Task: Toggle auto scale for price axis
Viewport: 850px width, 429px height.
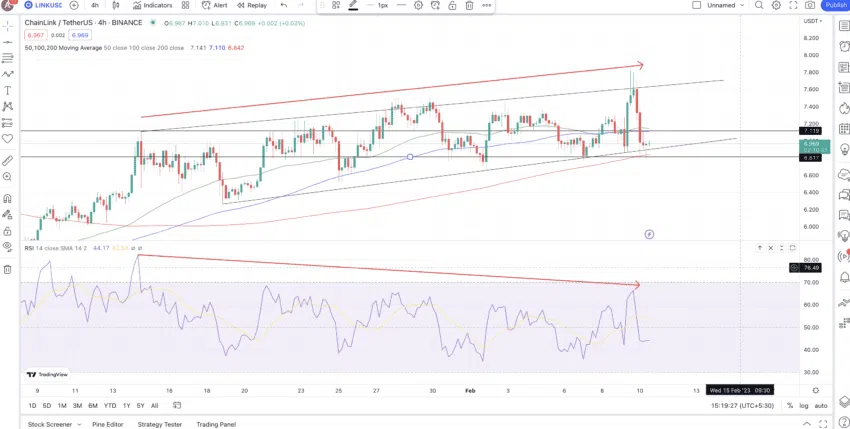Action: point(821,406)
